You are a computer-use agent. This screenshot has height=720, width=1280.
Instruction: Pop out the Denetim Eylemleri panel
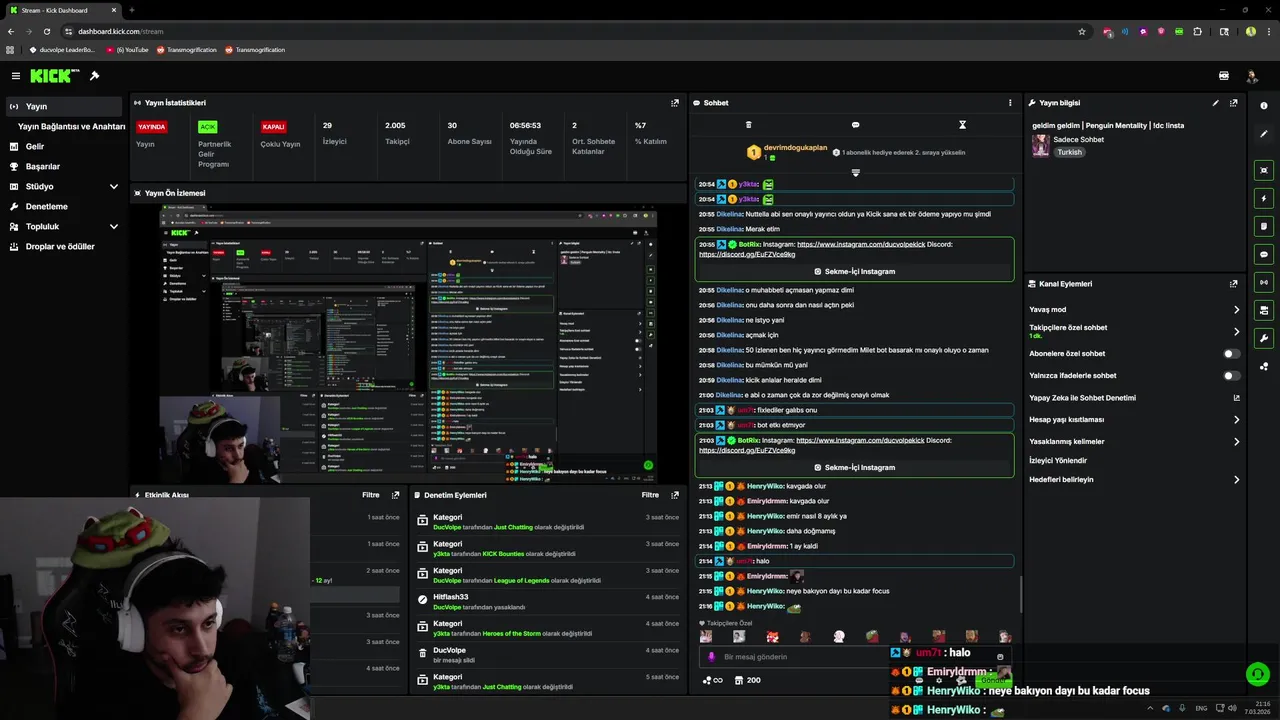tap(675, 495)
